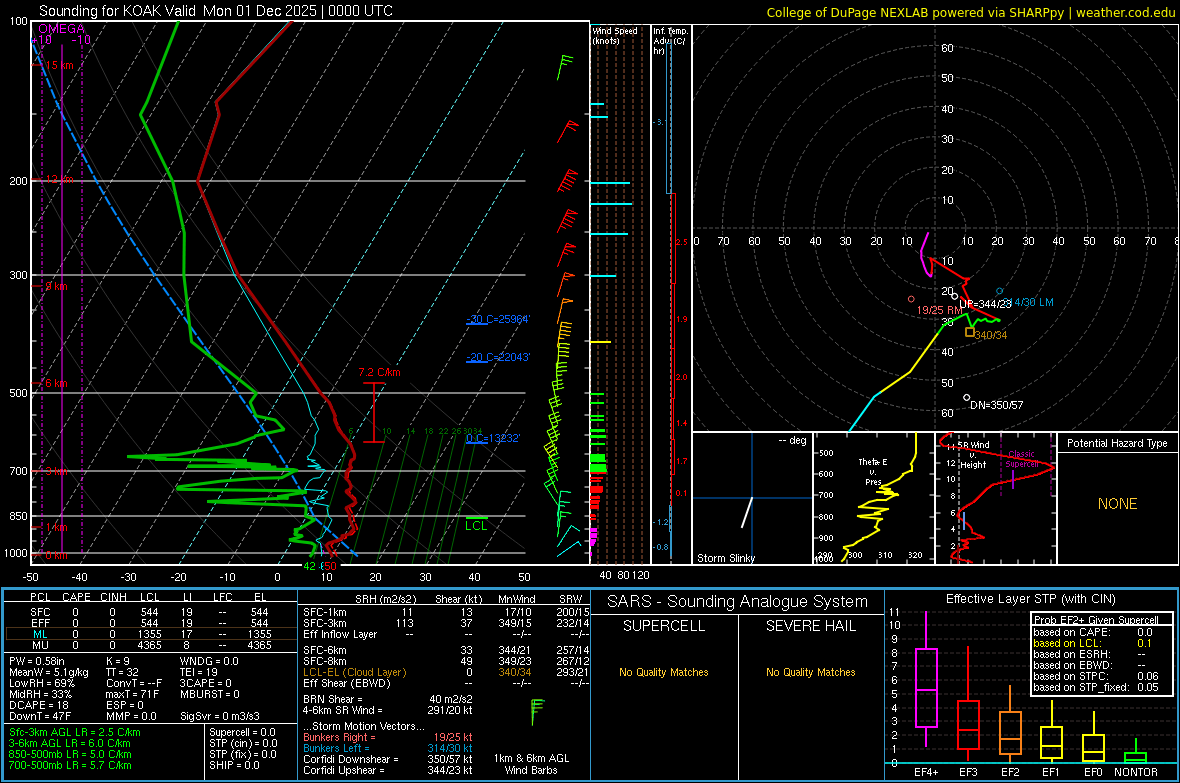Image resolution: width=1180 pixels, height=783 pixels.
Task: Click the 'WNDG = 0.0' value
Action: pos(209,662)
